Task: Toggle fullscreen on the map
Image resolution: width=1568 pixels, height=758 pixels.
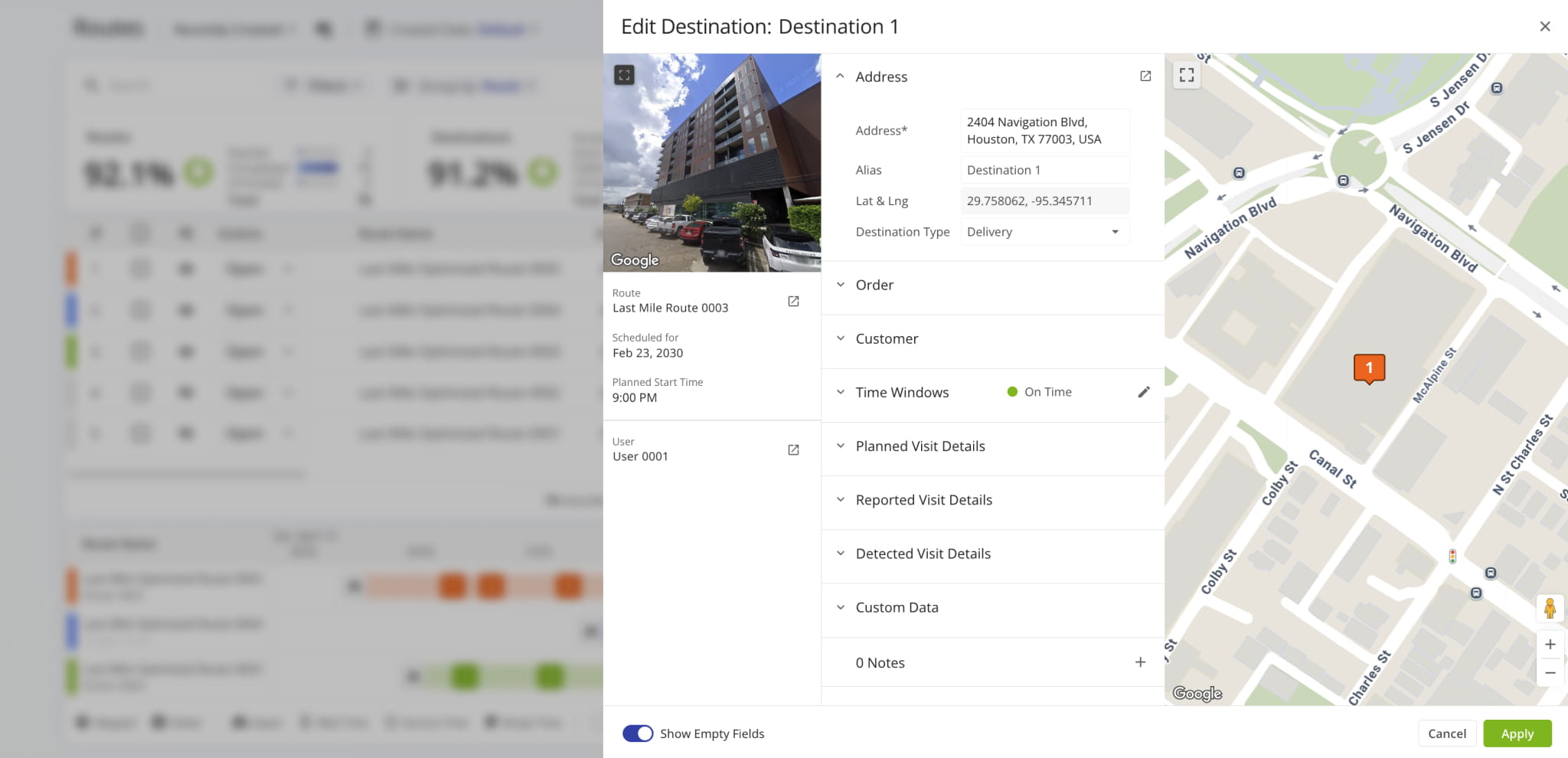Action: coord(1187,75)
